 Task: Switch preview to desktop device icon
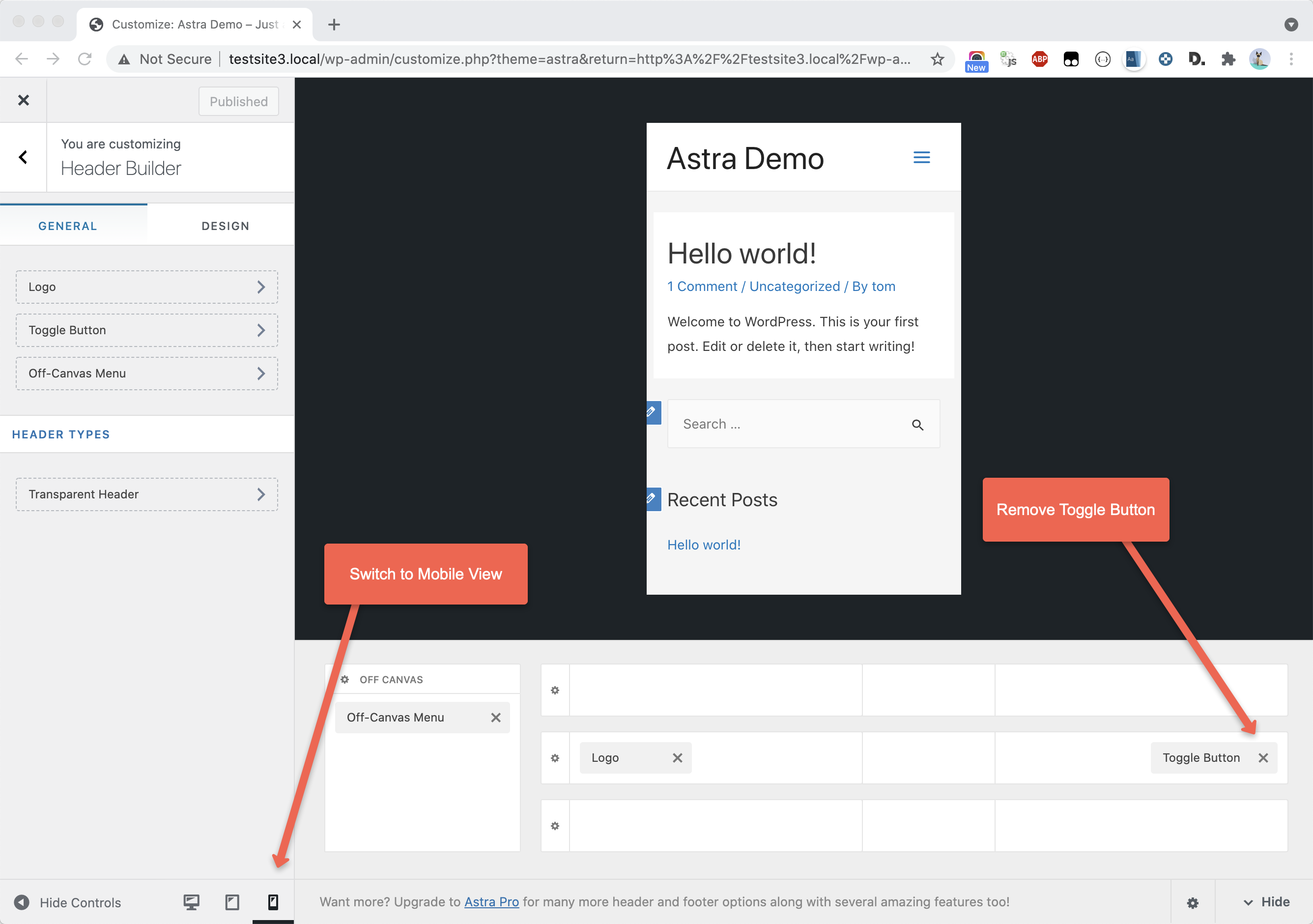pos(191,902)
